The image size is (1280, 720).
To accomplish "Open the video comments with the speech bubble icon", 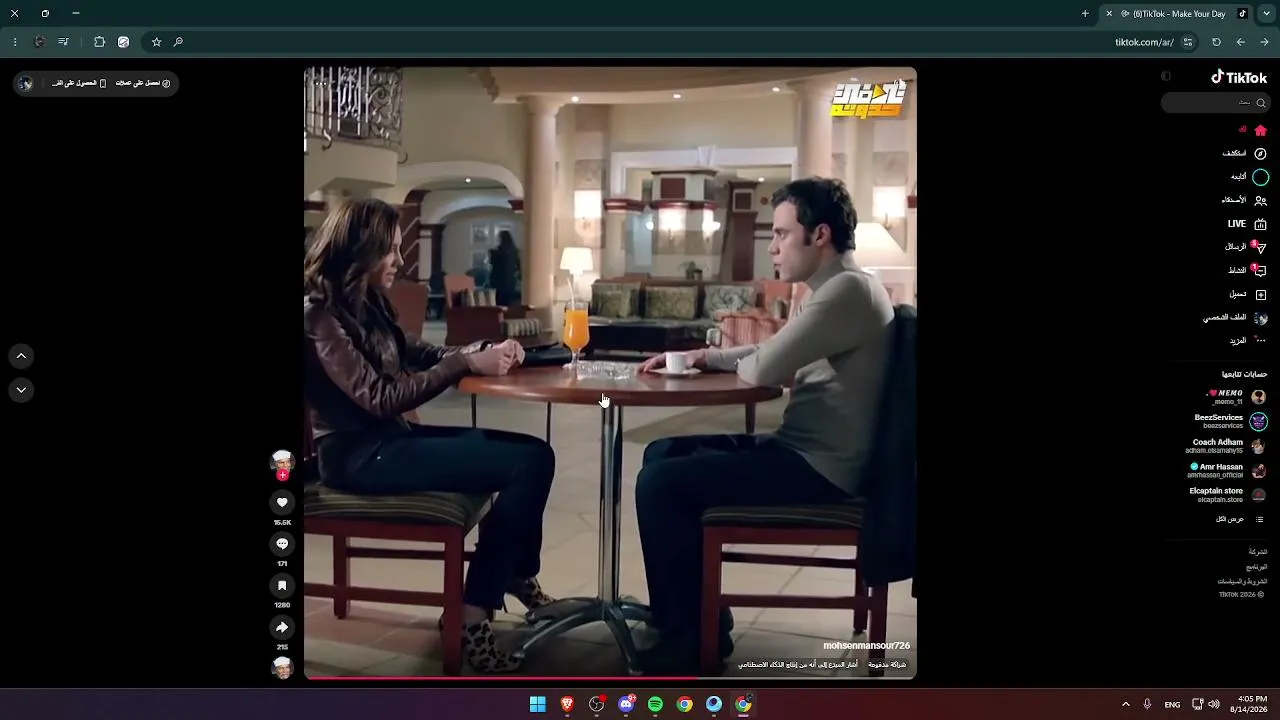I will tap(282, 544).
